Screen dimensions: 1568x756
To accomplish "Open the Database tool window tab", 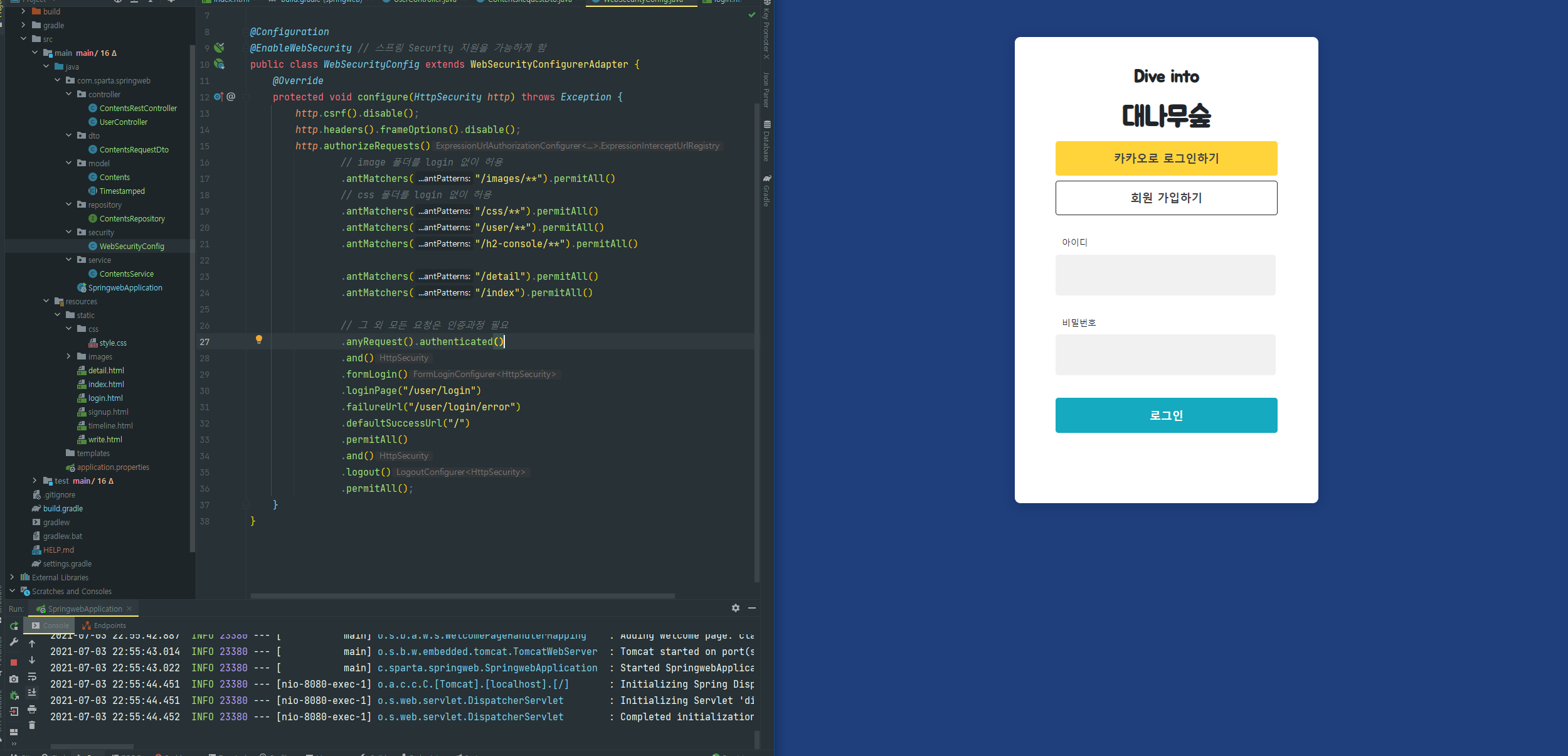I will pos(766,142).
